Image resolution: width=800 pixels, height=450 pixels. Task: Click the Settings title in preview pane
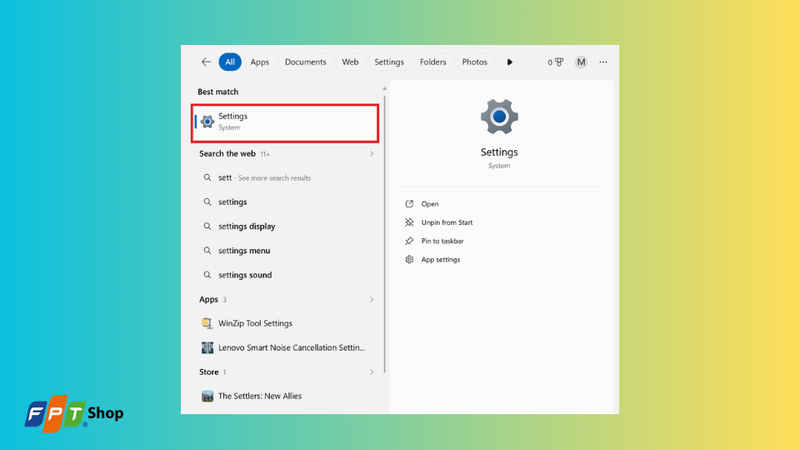[x=499, y=152]
